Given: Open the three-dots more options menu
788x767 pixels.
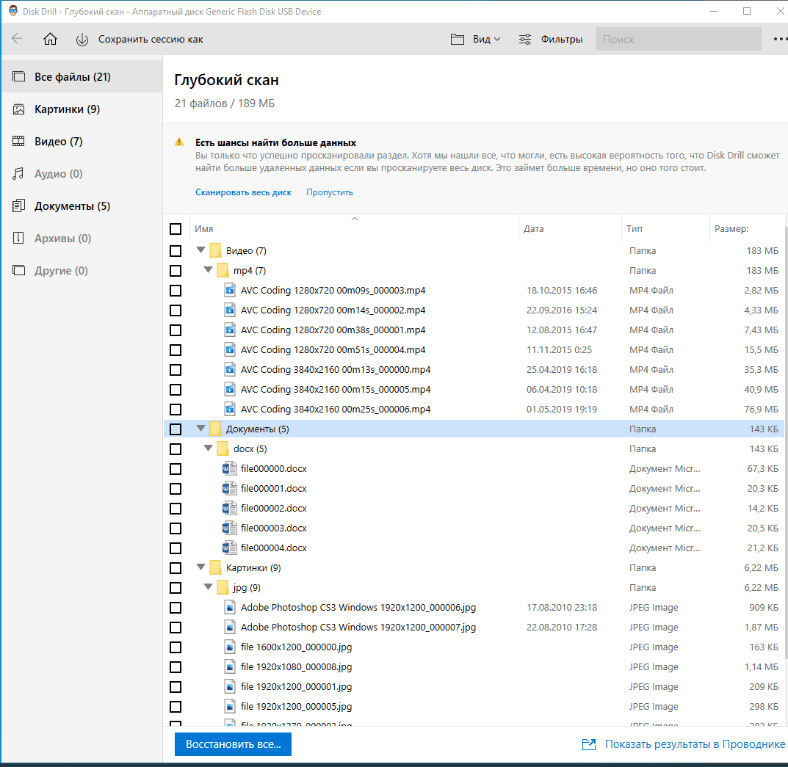Looking at the screenshot, I should 780,39.
